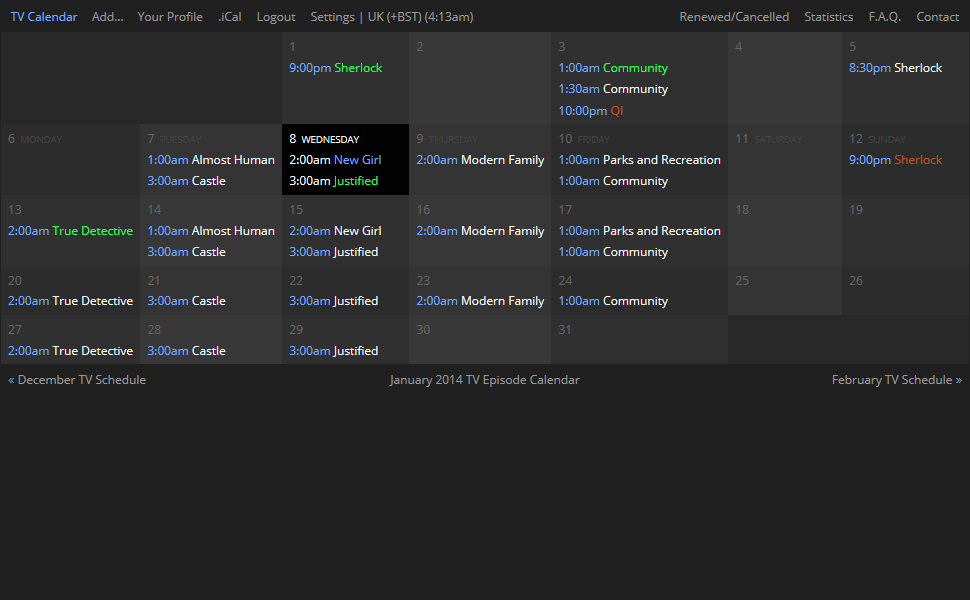The height and width of the screenshot is (600, 970).
Task: Open Settings with UK timezone
Action: click(391, 17)
